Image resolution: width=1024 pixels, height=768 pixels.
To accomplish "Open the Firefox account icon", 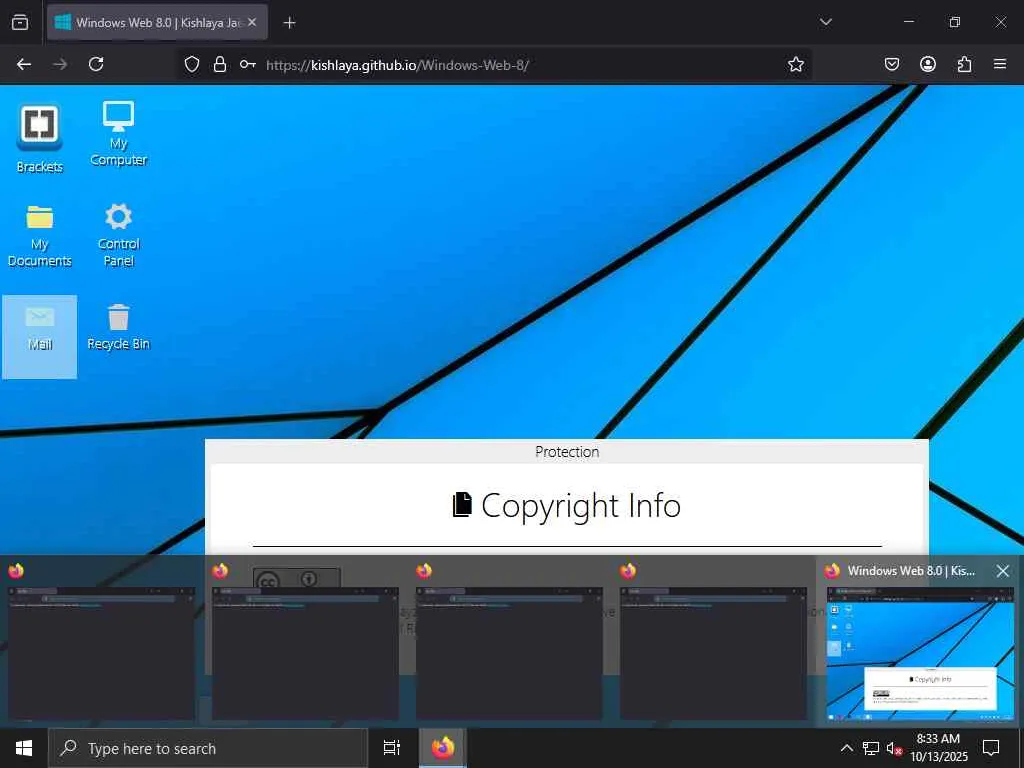I will (928, 64).
